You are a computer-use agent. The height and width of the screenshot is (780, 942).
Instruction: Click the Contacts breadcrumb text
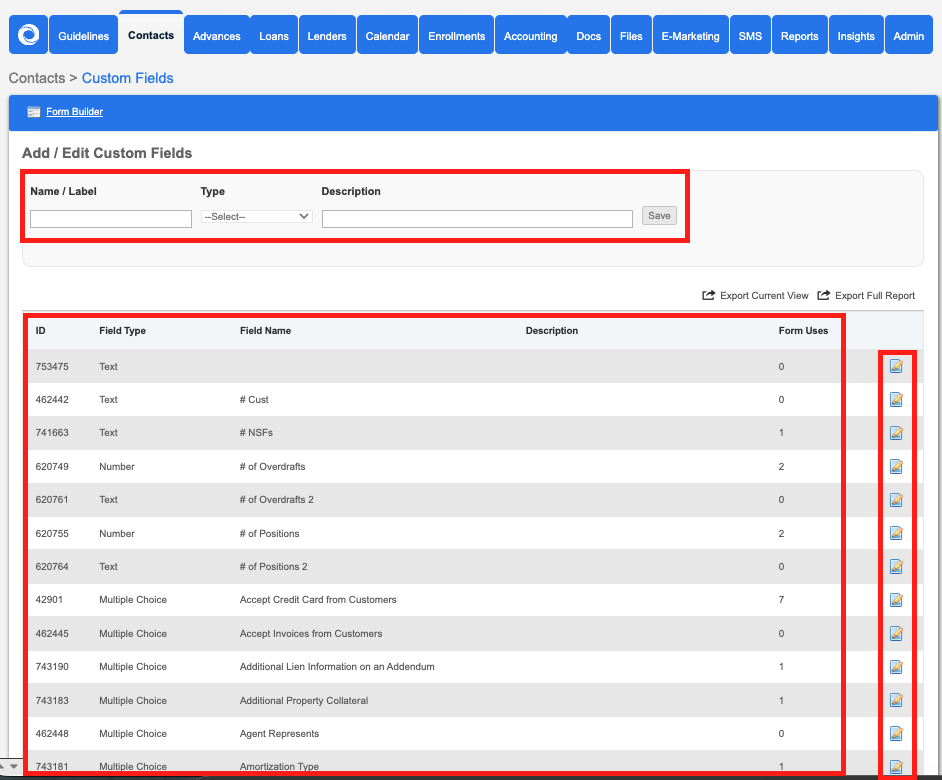pyautogui.click(x=37, y=78)
